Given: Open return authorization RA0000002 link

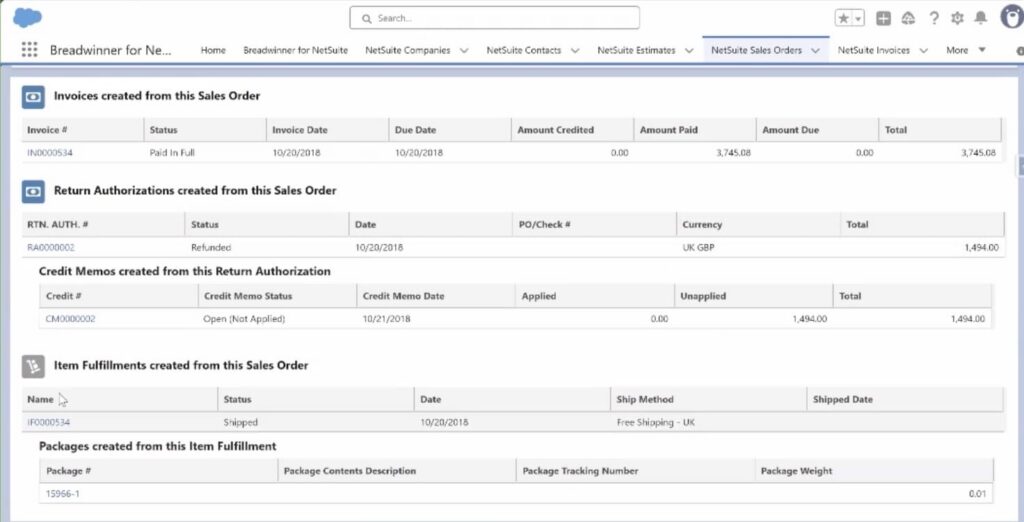Looking at the screenshot, I should 51,248.
